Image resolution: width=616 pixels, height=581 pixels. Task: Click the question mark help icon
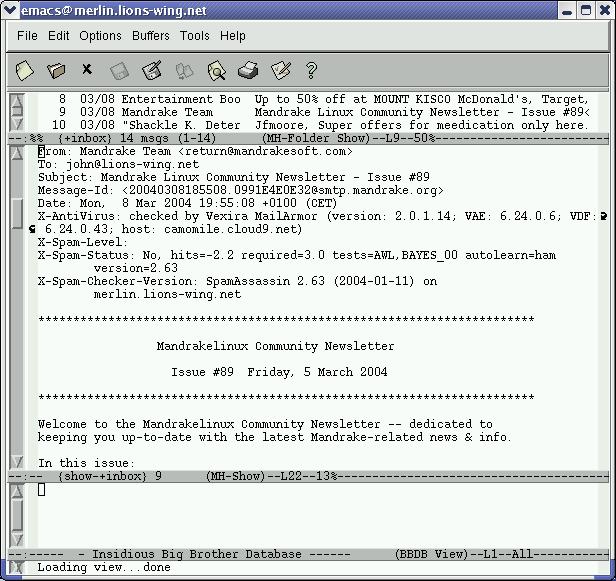311,70
